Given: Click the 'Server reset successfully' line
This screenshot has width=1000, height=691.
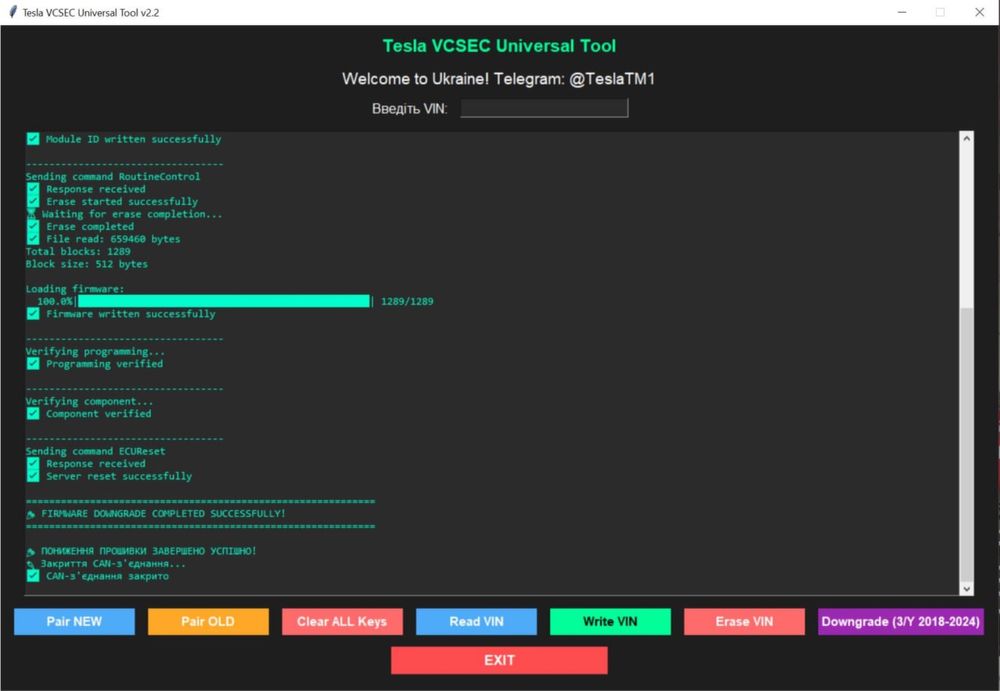Looking at the screenshot, I should coord(119,477).
